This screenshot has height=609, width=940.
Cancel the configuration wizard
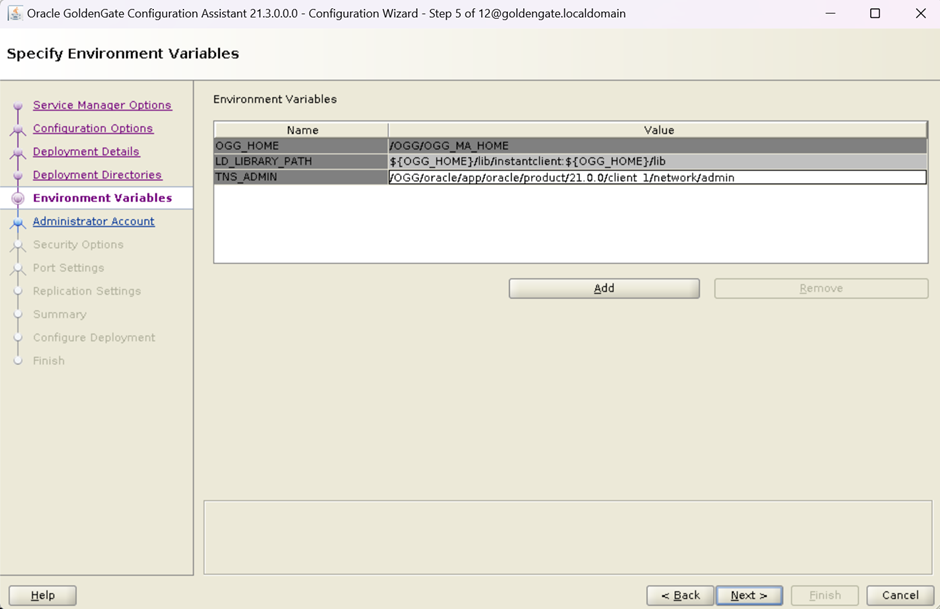(x=900, y=595)
